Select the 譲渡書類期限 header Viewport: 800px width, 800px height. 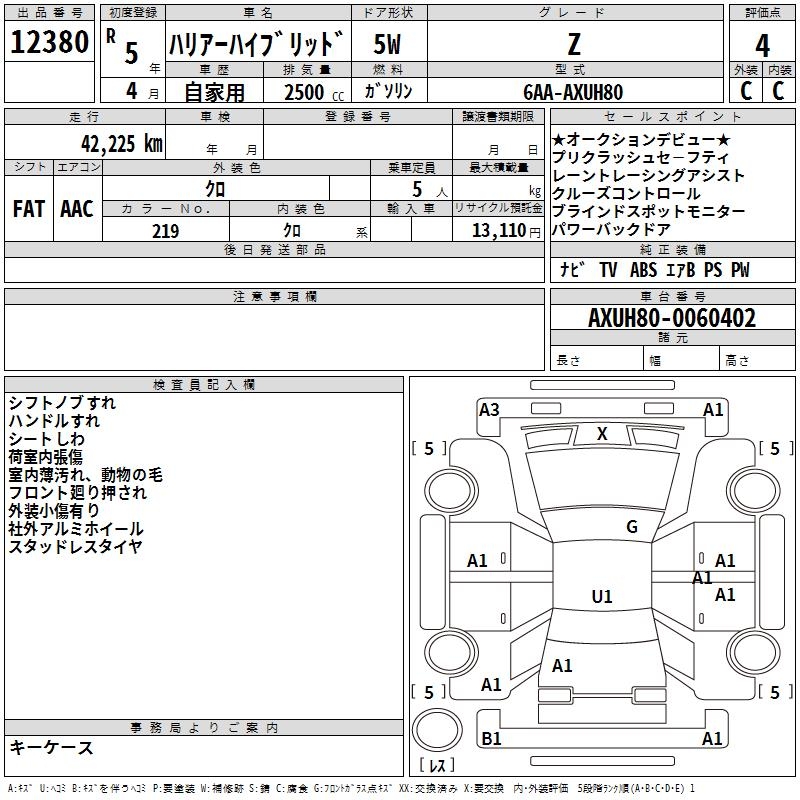[498, 117]
